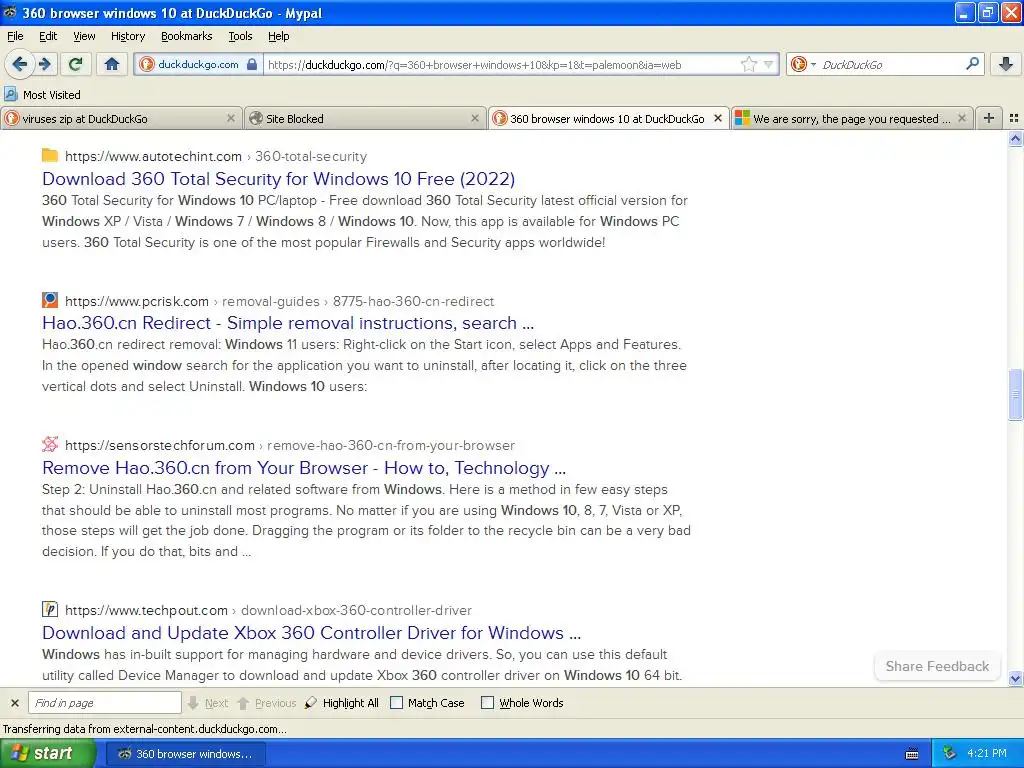The width and height of the screenshot is (1024, 768).
Task: Click the page scrollbar down arrow
Action: (x=1015, y=679)
